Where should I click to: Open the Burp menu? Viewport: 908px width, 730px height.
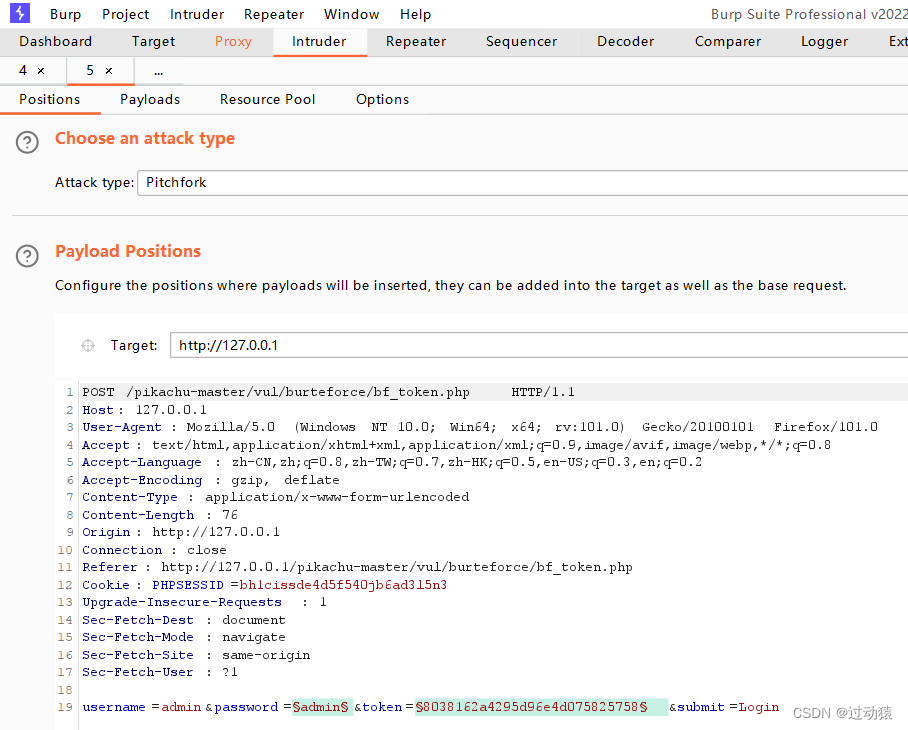(65, 14)
